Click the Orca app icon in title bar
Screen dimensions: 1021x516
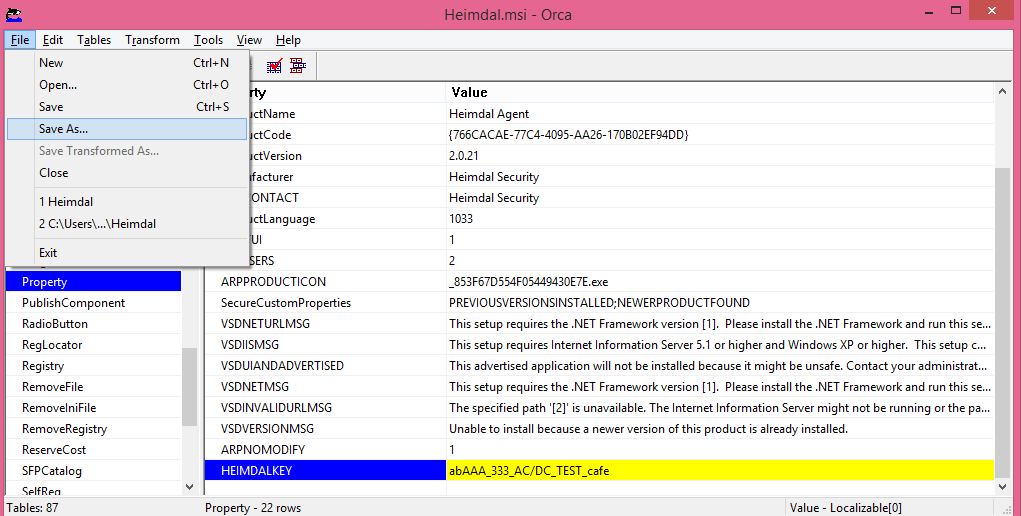click(x=14, y=14)
